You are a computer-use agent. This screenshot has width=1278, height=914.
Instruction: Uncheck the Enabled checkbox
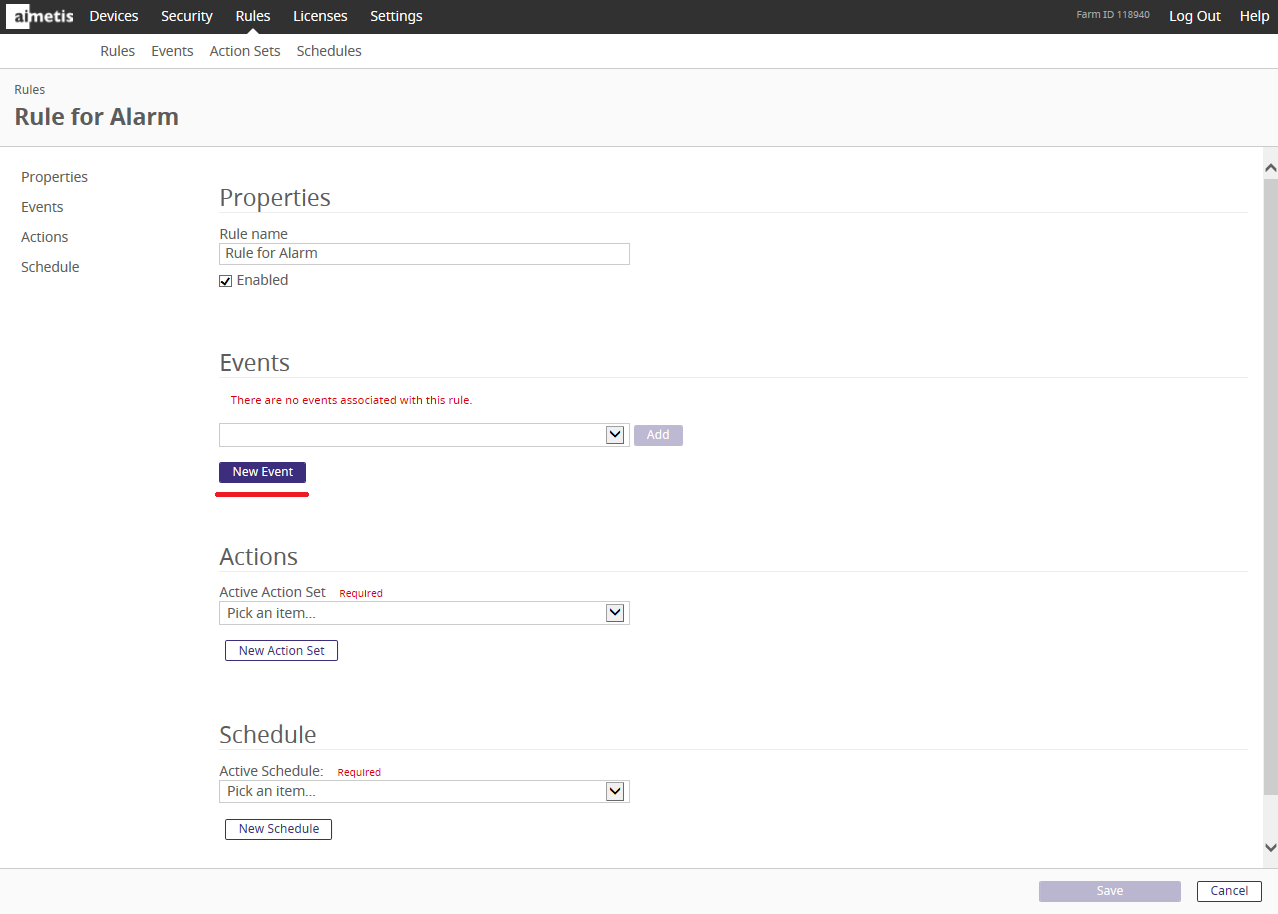(226, 281)
